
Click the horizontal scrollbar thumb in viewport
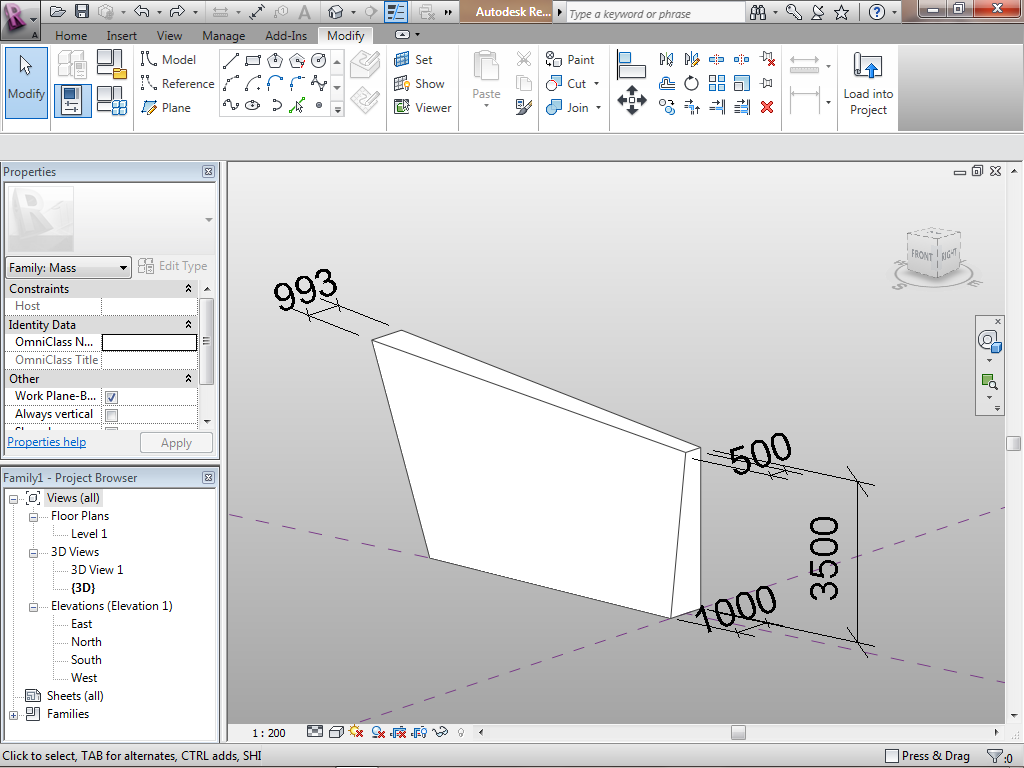738,733
